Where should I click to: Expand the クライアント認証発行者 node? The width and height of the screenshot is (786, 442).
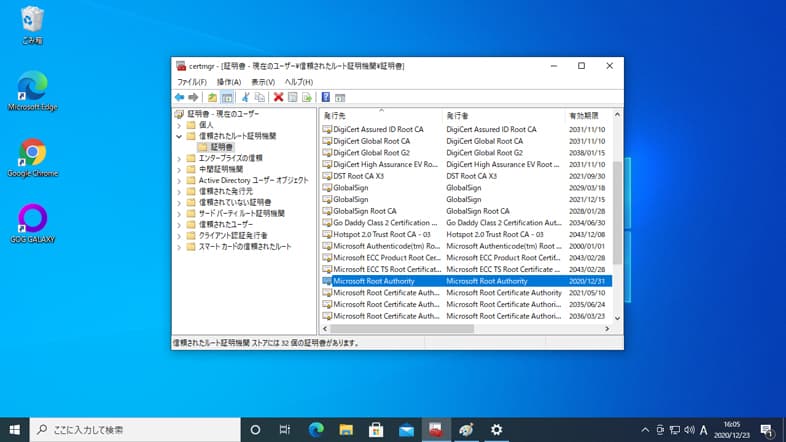pos(179,236)
